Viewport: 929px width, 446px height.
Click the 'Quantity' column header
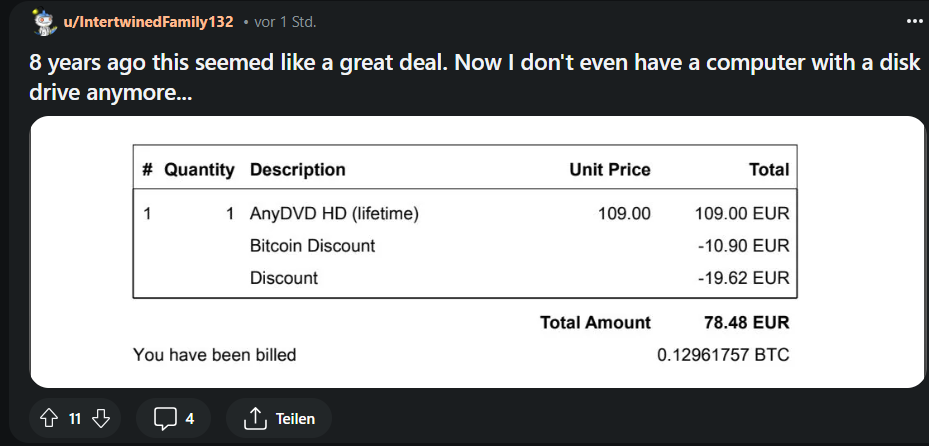pyautogui.click(x=199, y=170)
